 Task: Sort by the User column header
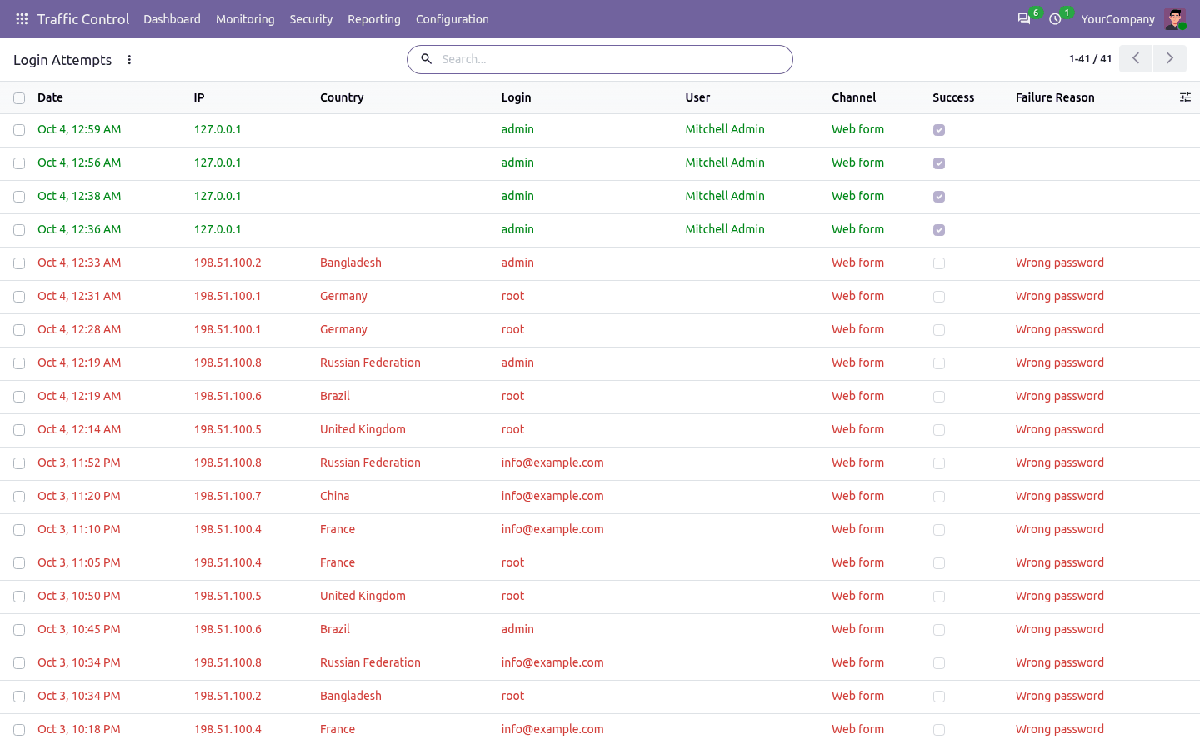pyautogui.click(x=698, y=98)
